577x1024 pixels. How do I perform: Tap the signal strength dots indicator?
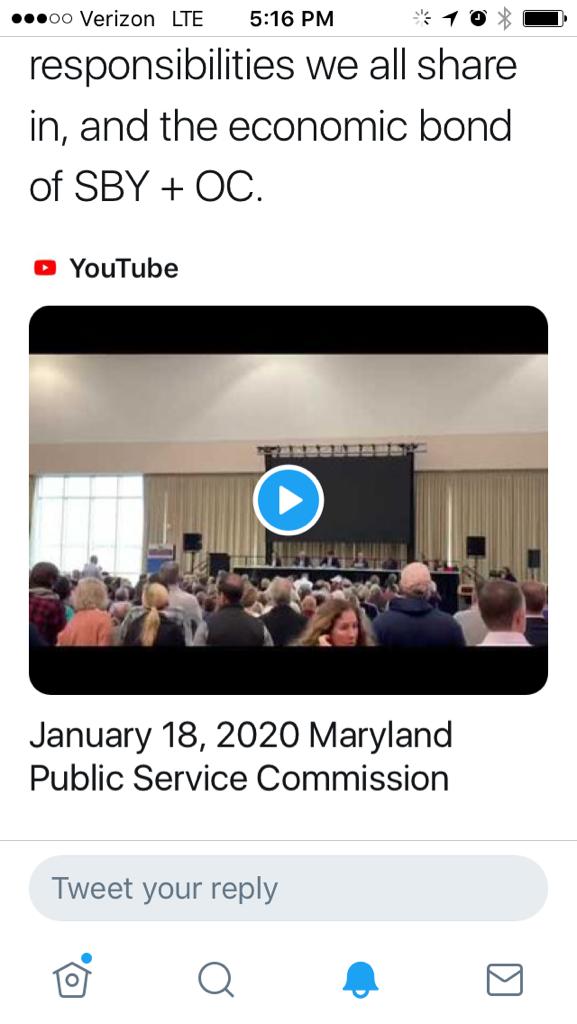(42, 19)
